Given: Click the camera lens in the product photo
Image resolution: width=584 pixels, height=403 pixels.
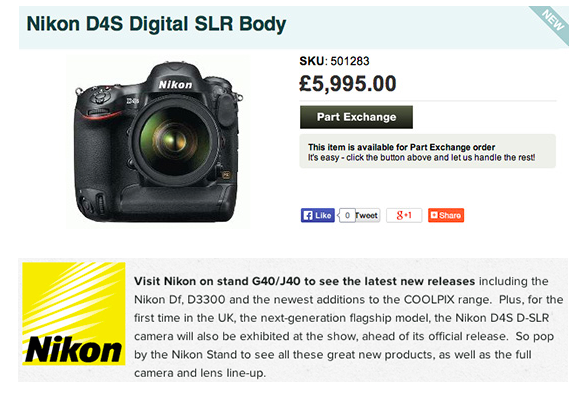Looking at the screenshot, I should (x=175, y=140).
